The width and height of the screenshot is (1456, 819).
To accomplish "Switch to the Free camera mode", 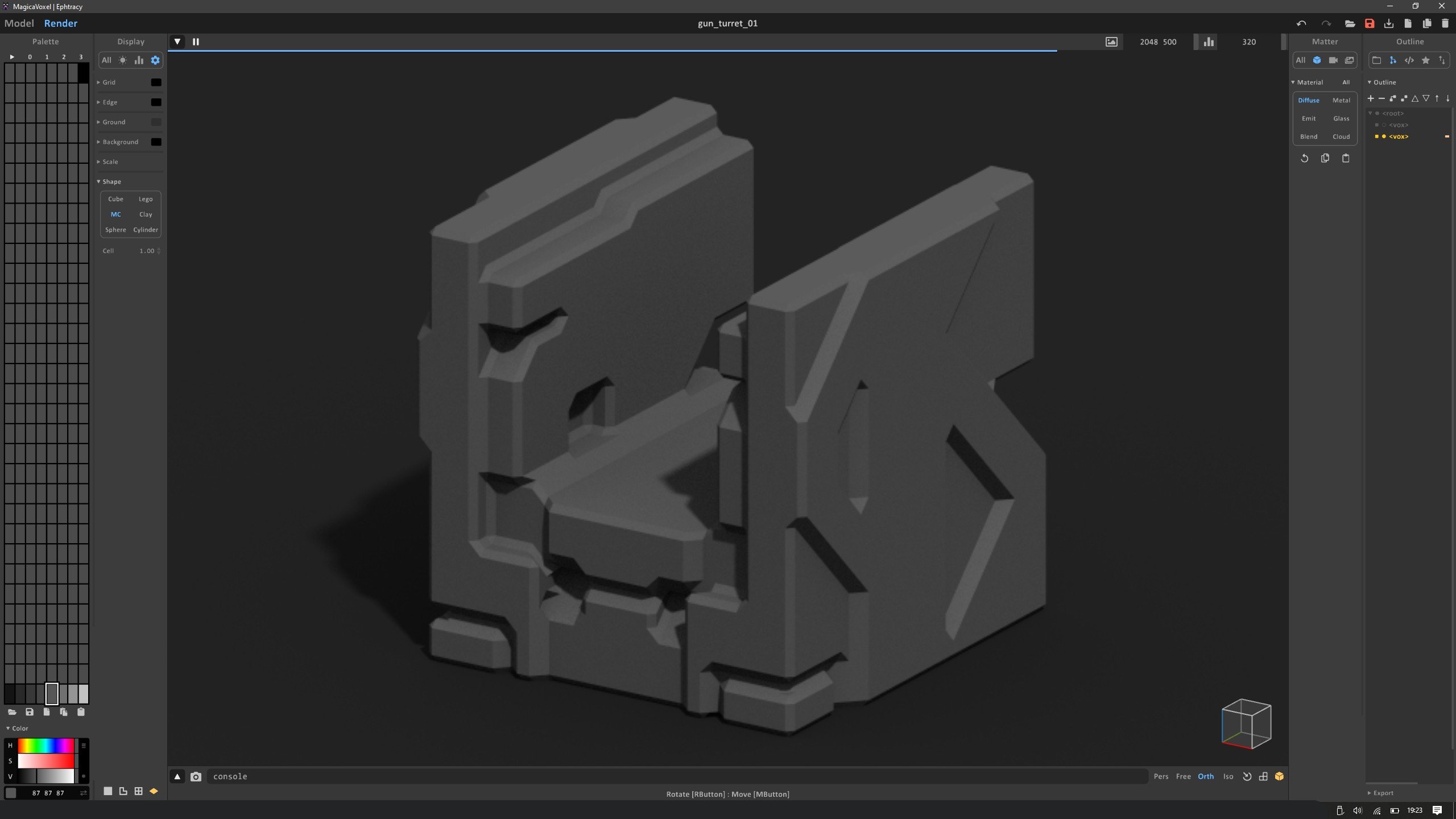I will tap(1183, 776).
